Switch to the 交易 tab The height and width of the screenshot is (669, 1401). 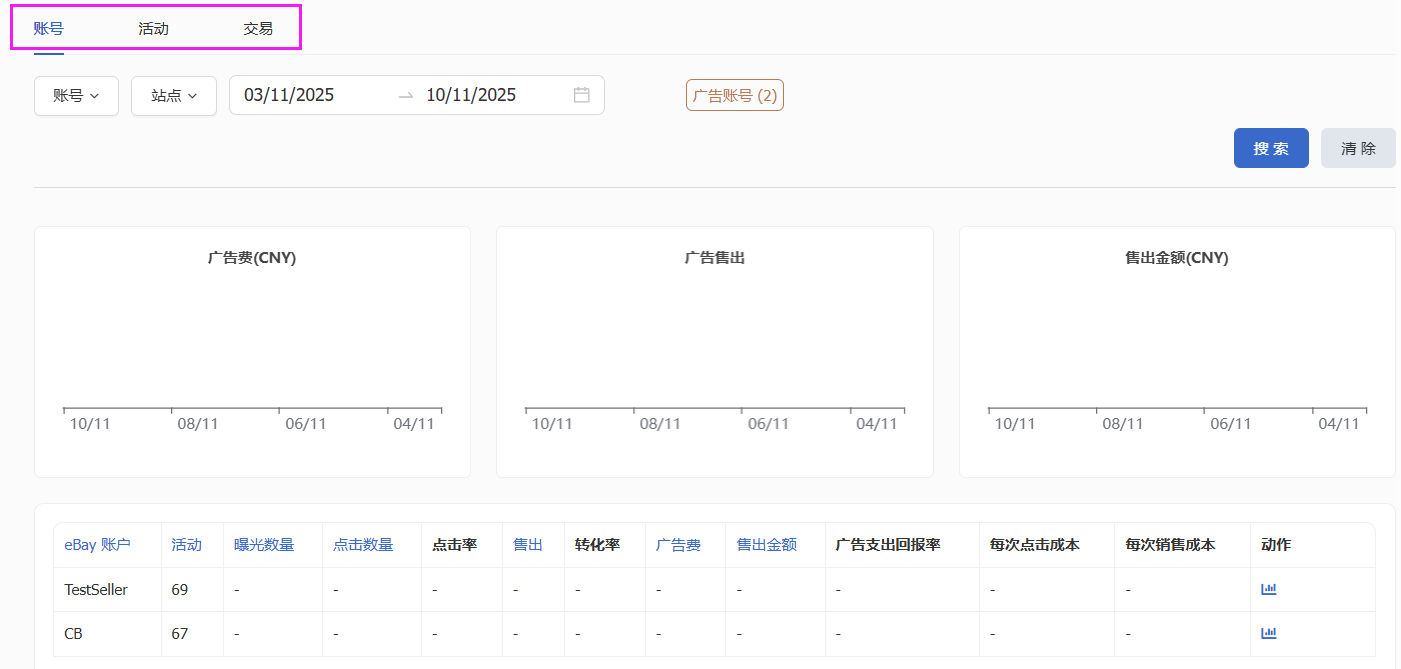(x=258, y=29)
